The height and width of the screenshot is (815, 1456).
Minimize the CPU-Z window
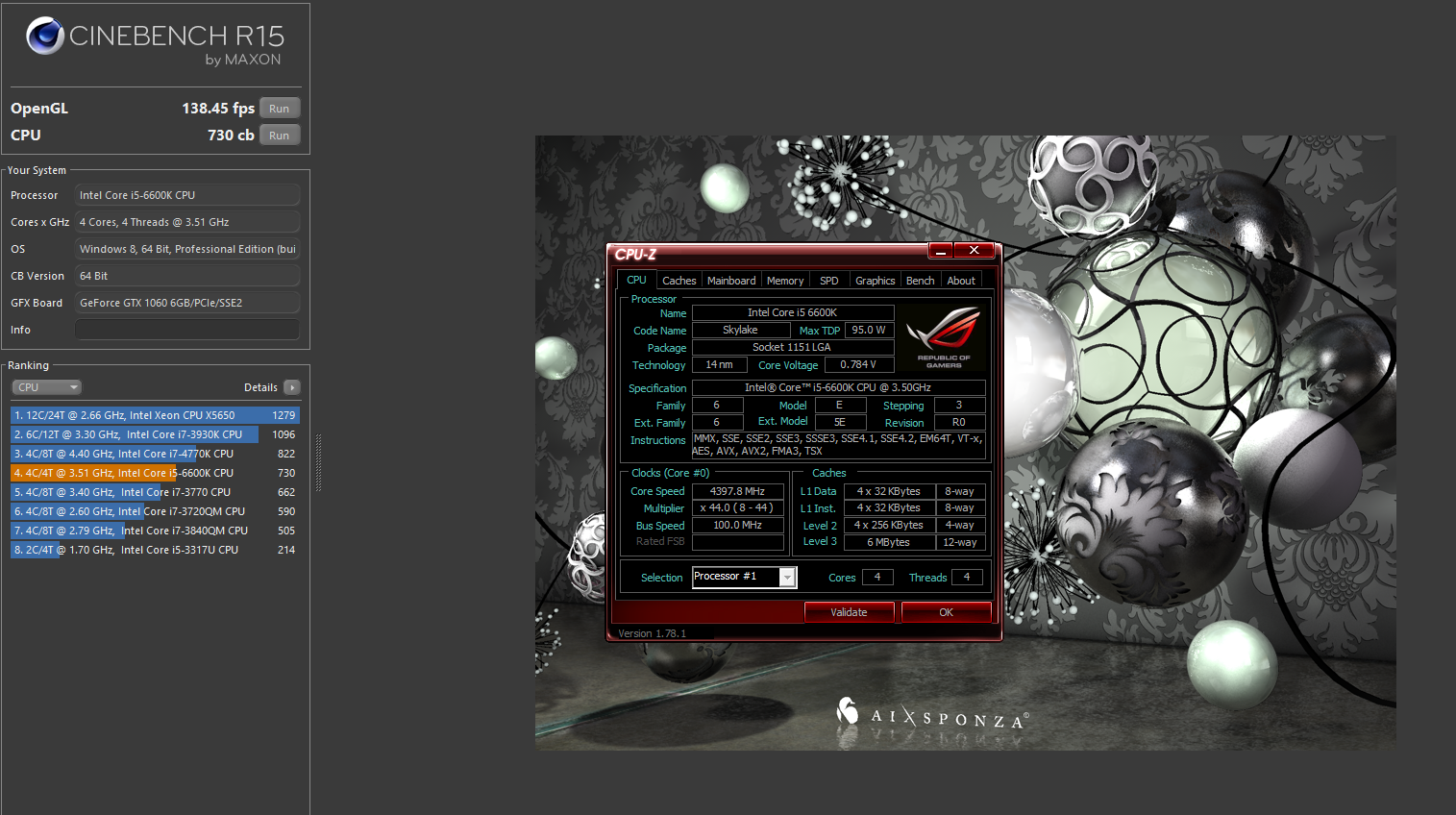941,251
